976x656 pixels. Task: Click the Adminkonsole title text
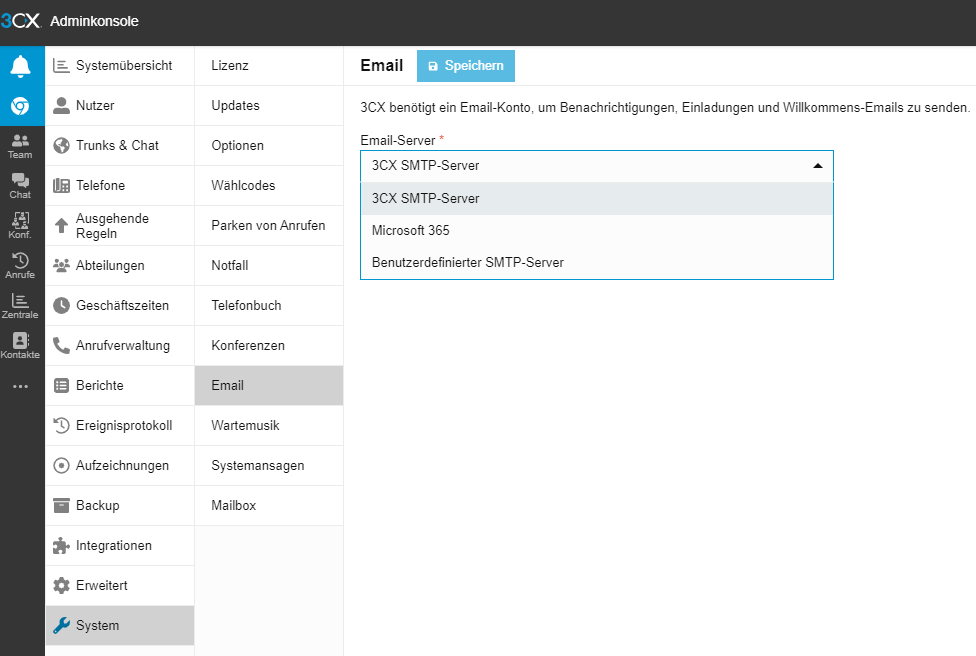click(94, 21)
